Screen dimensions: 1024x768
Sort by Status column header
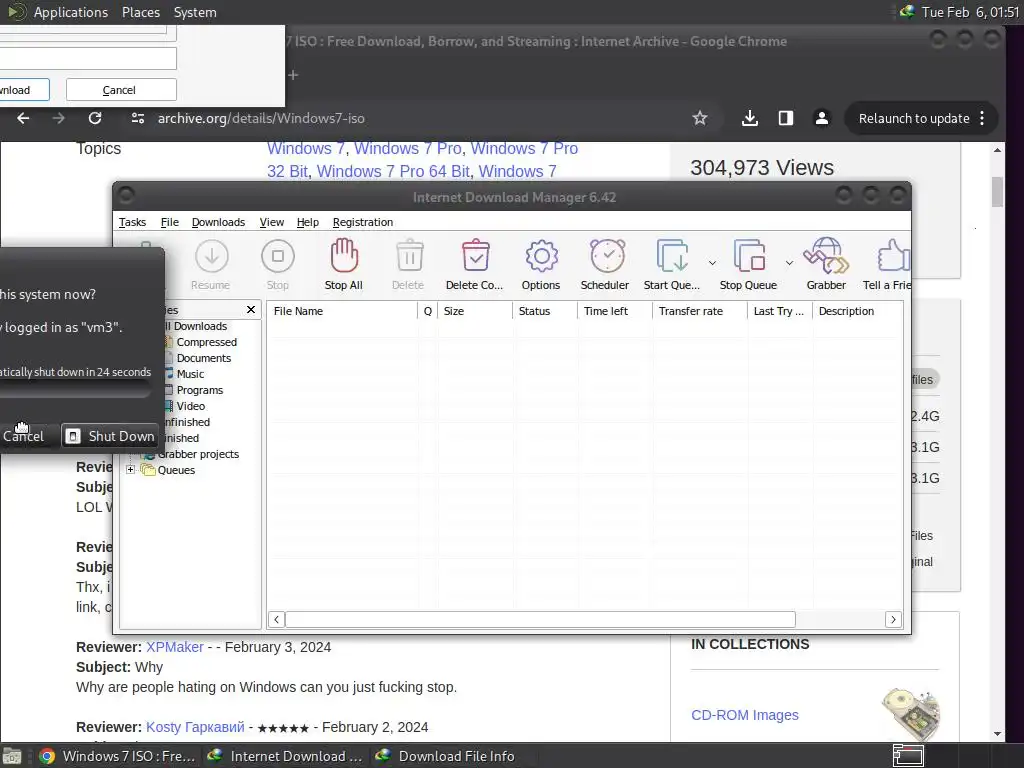click(545, 311)
